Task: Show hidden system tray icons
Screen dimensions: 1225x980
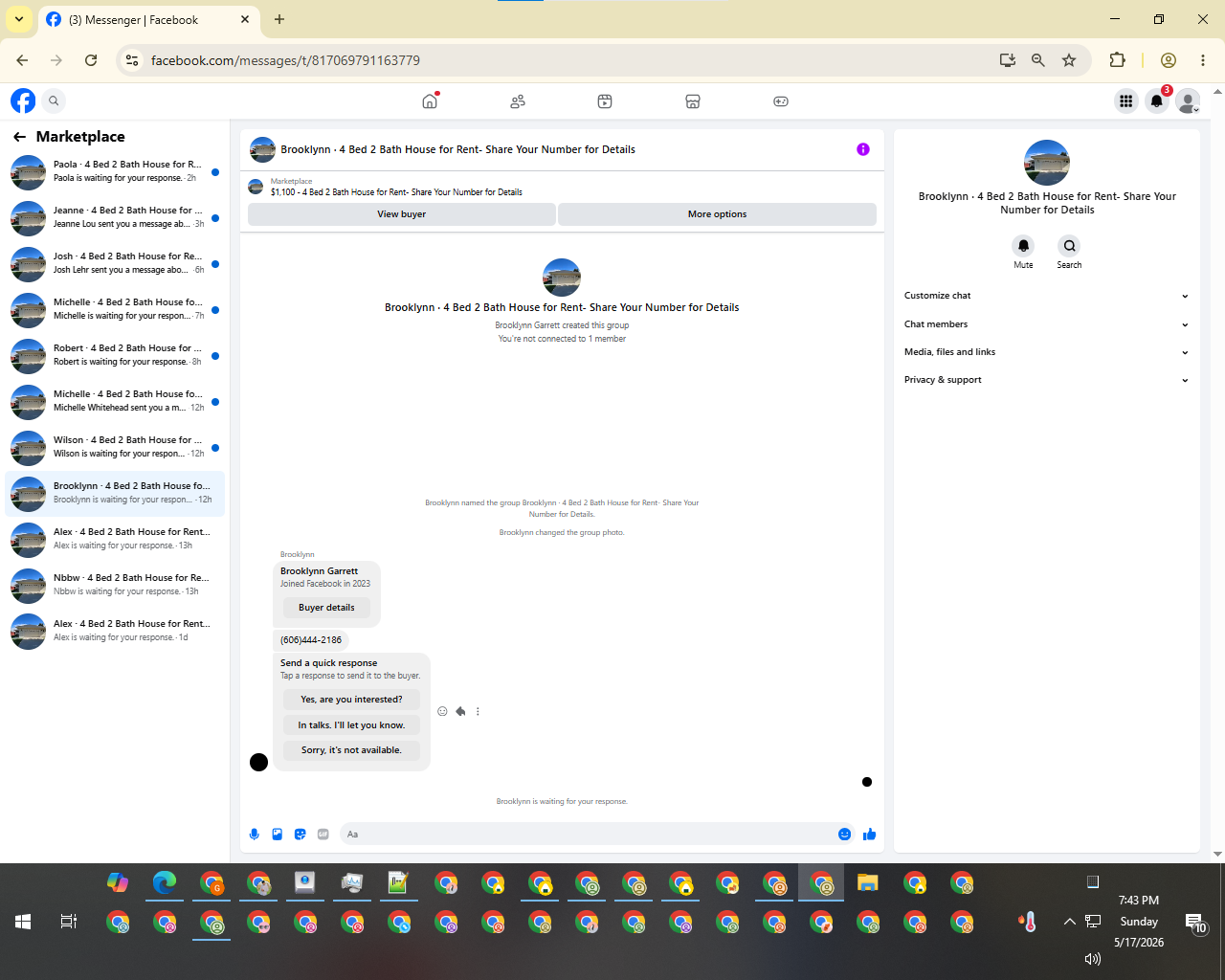Action: (x=1069, y=922)
